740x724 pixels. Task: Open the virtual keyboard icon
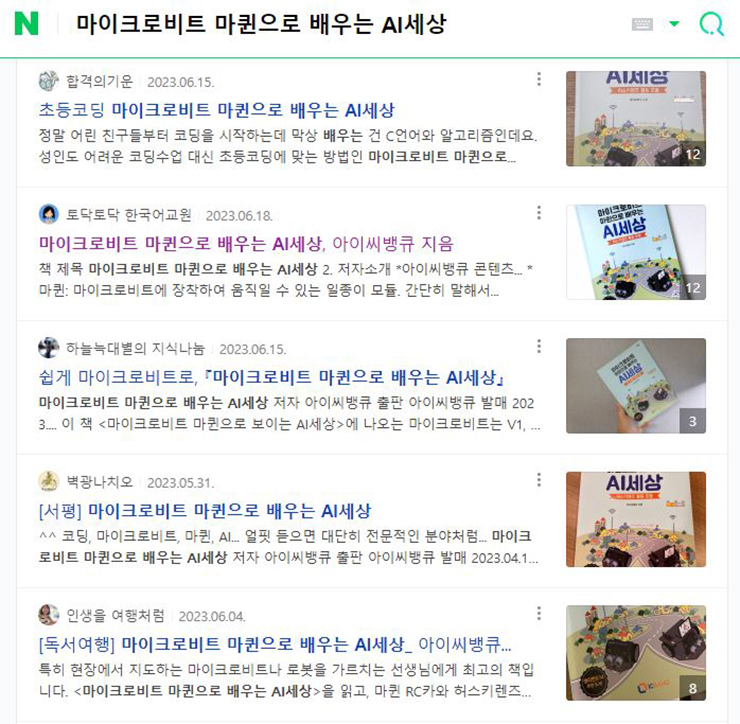[642, 24]
